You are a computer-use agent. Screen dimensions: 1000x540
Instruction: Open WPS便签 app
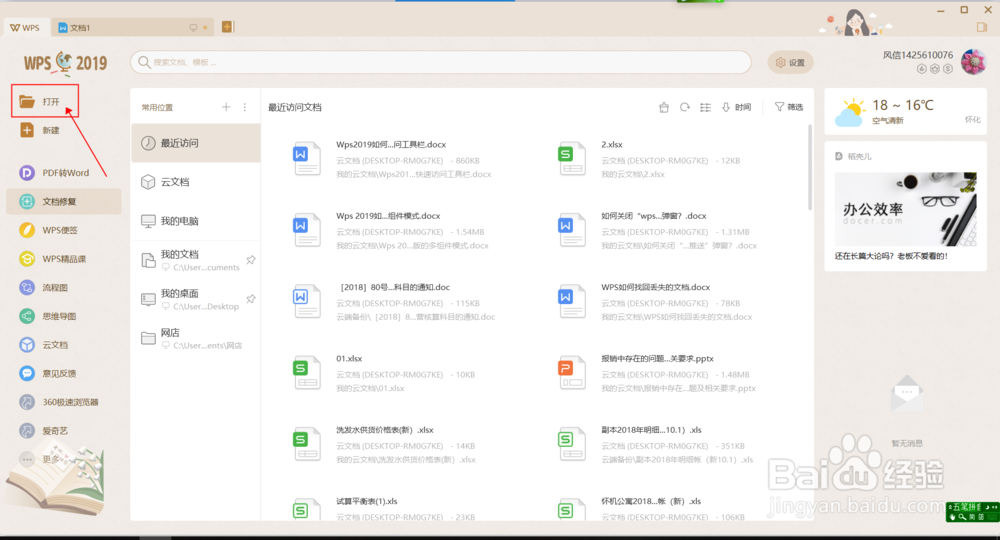click(49, 230)
